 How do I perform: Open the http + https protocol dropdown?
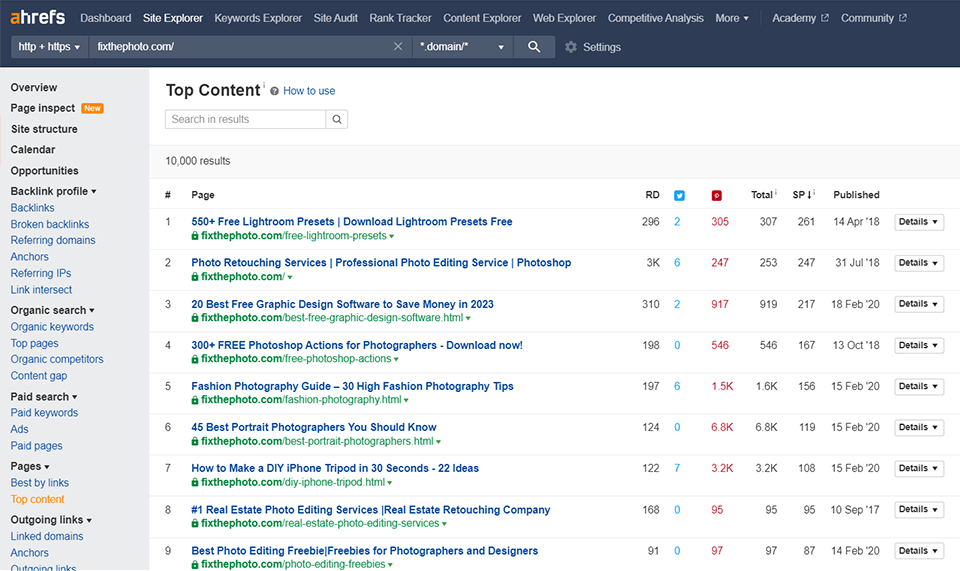click(x=49, y=47)
